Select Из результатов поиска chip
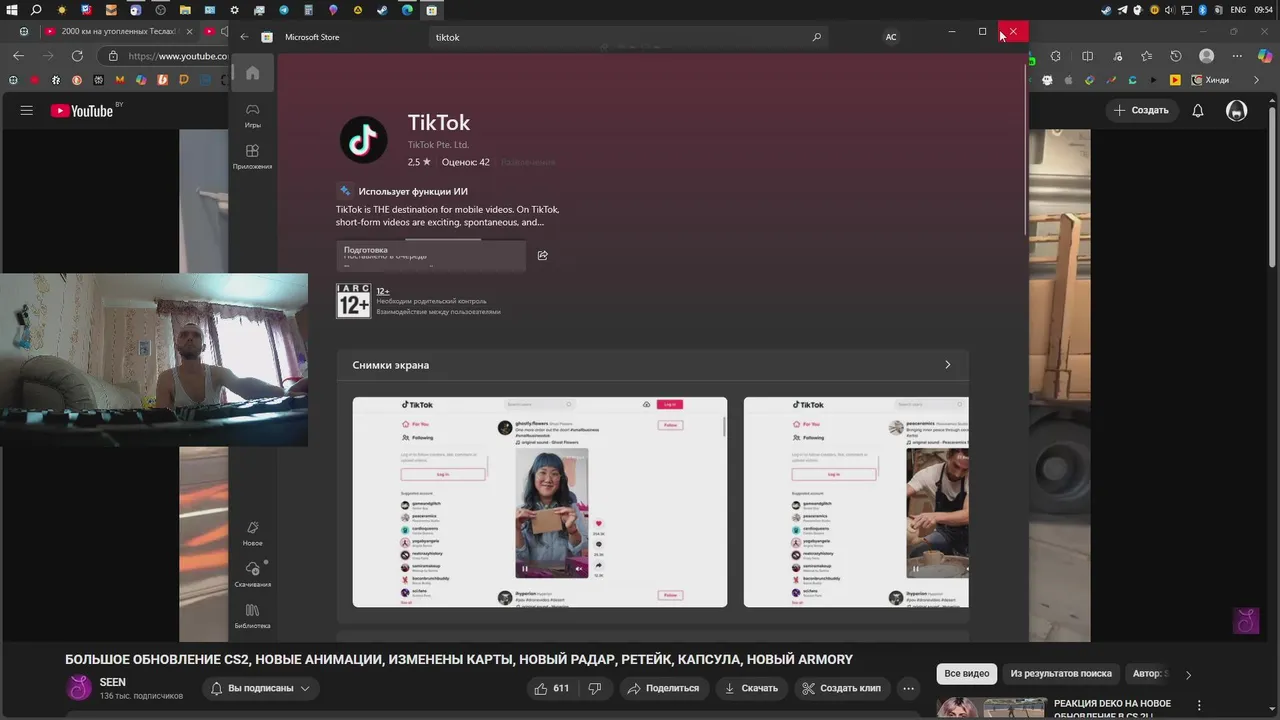This screenshot has width=1280, height=720. point(1061,673)
